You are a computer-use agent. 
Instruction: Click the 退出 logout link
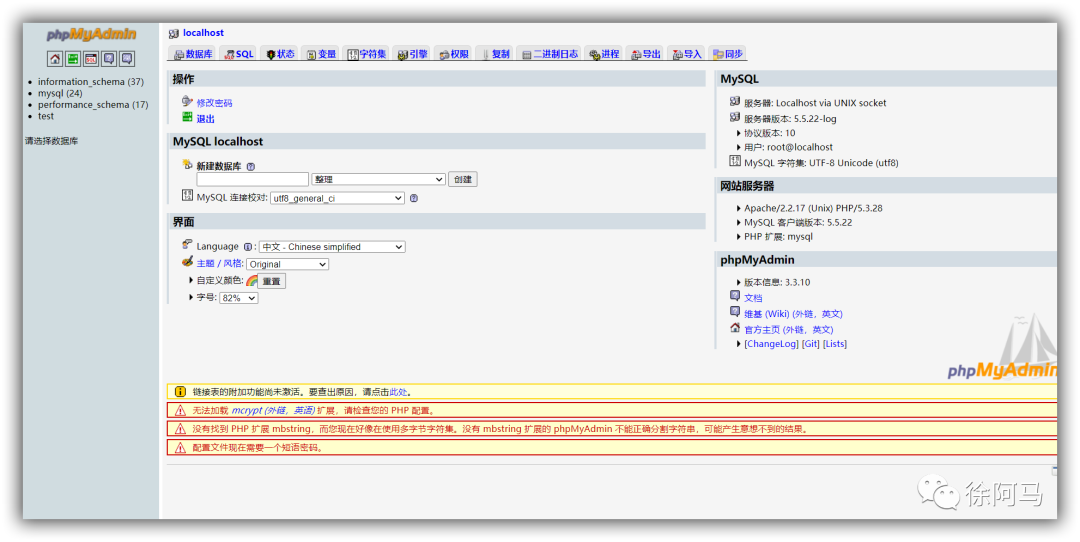coord(205,118)
